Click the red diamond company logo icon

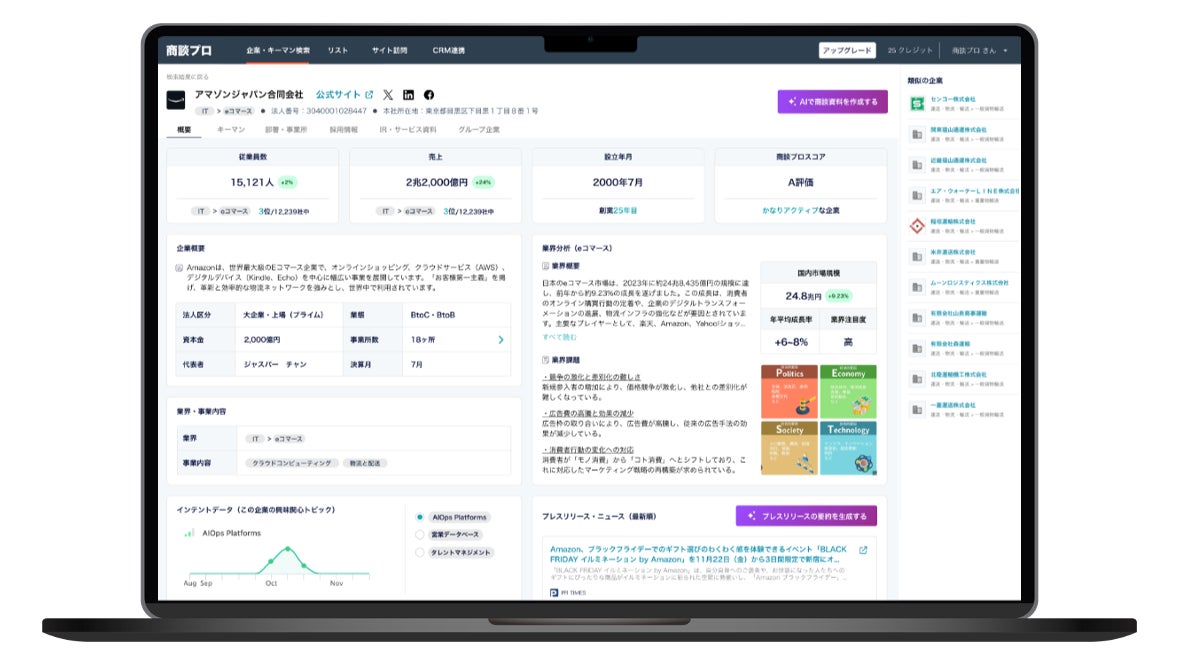917,226
